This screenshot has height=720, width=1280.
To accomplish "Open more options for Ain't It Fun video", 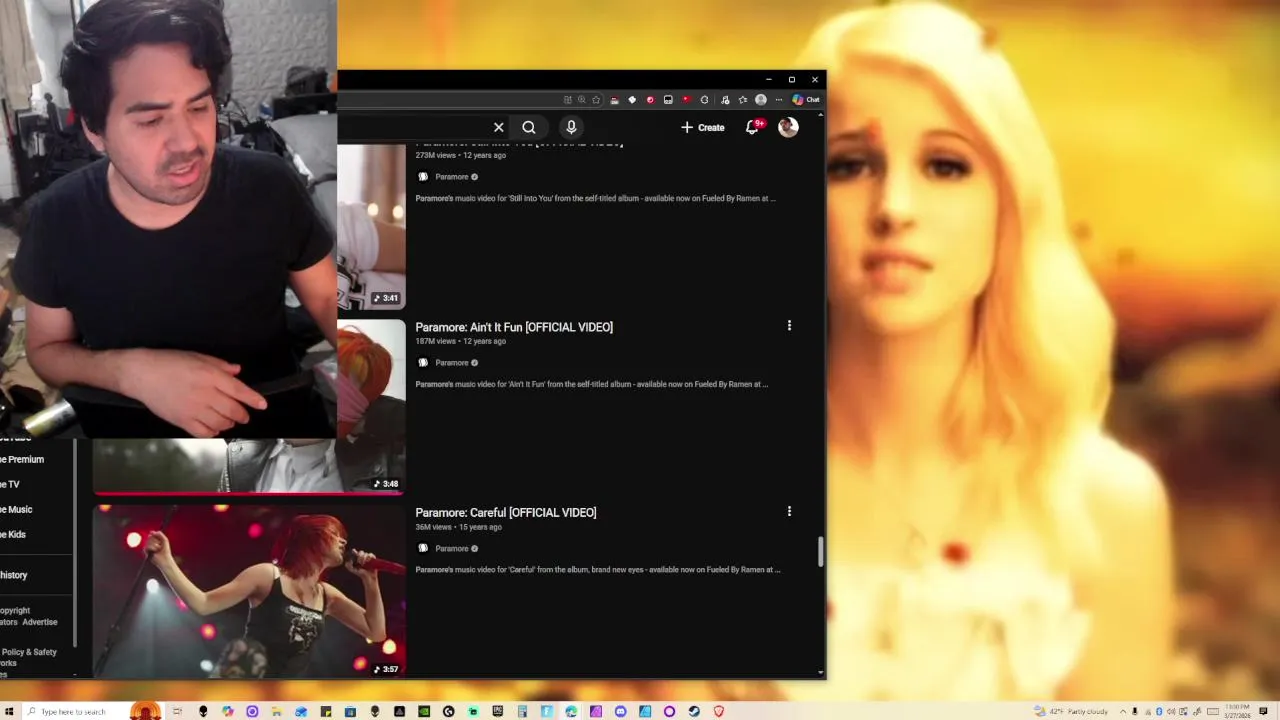I will click(789, 326).
